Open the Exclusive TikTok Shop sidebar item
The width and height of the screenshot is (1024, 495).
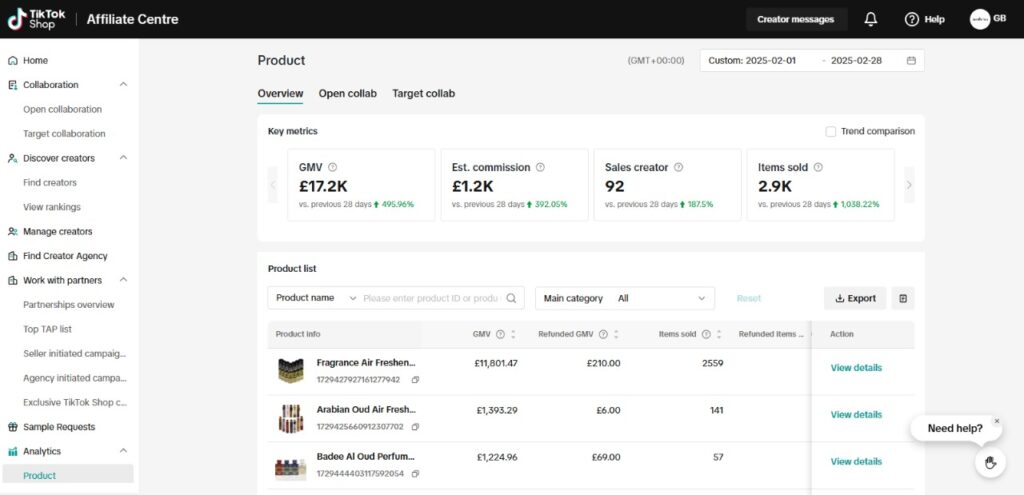[x=74, y=402]
